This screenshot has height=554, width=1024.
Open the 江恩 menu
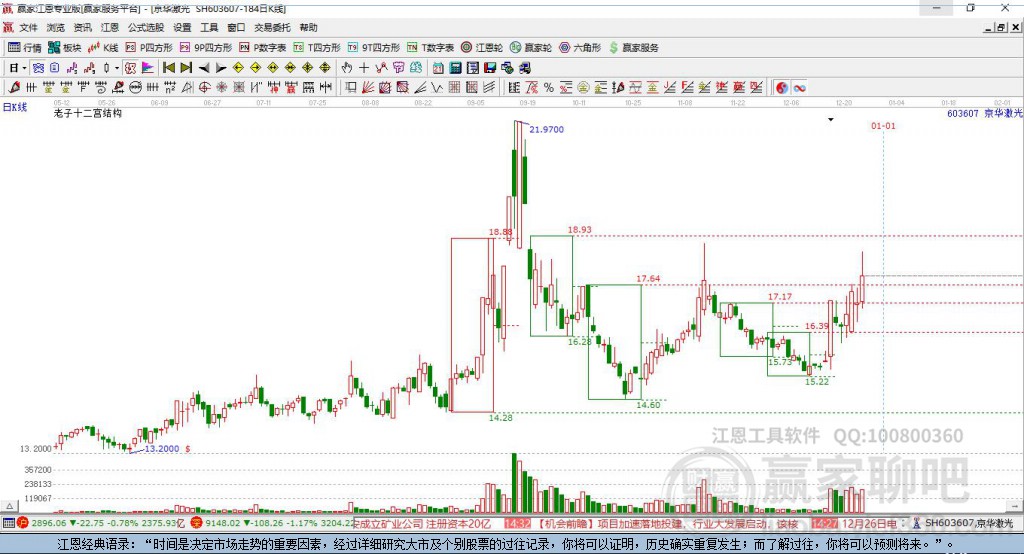pyautogui.click(x=110, y=27)
